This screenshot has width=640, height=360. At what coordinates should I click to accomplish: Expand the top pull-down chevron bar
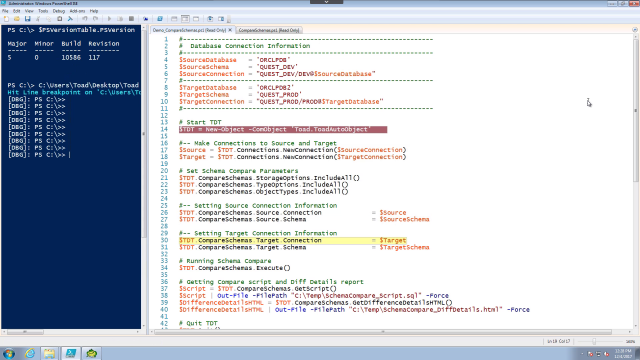(326, 2)
